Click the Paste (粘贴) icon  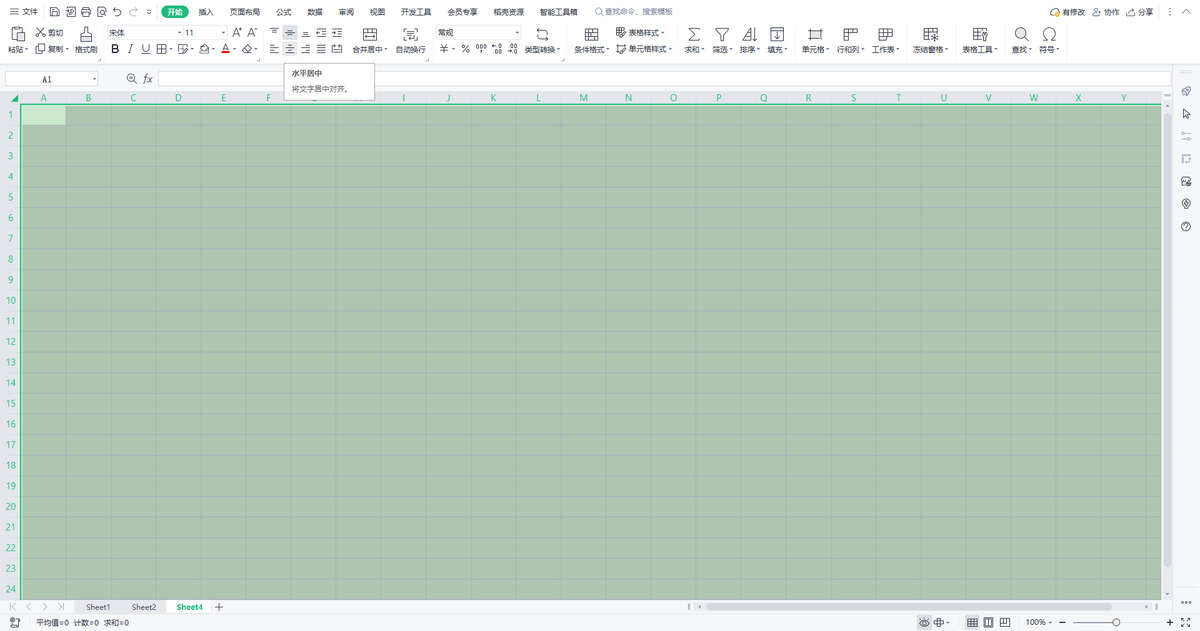pos(17,34)
